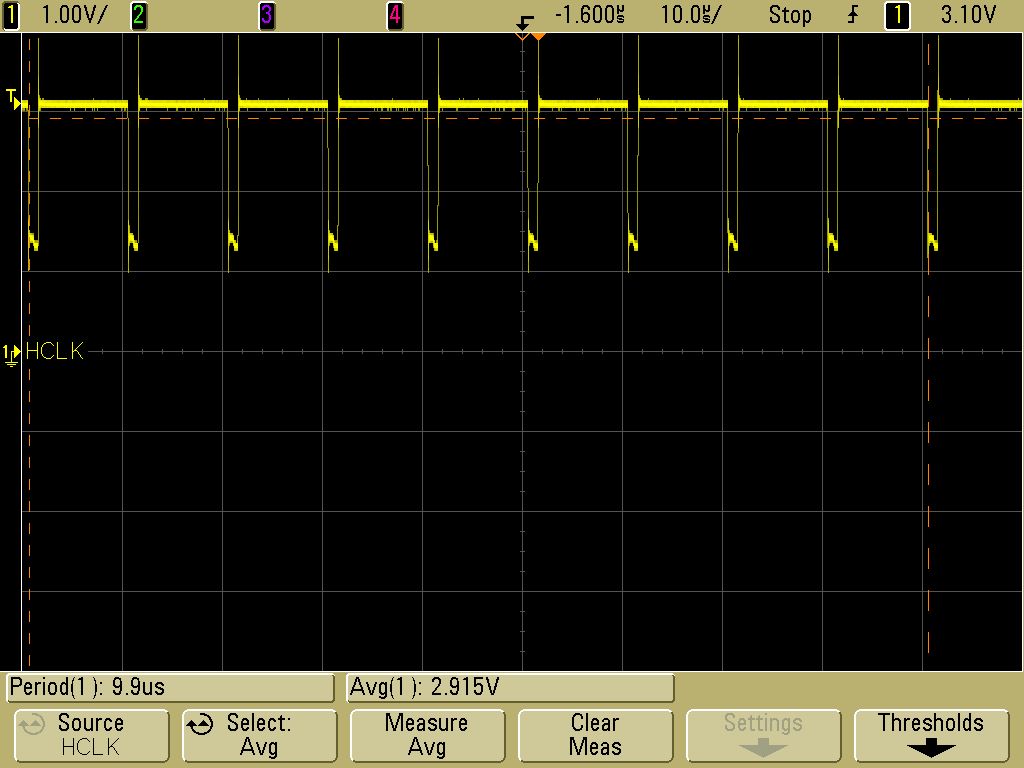Click the Period(1): 9.9us measurement readout
The image size is (1024, 768).
pyautogui.click(x=170, y=687)
